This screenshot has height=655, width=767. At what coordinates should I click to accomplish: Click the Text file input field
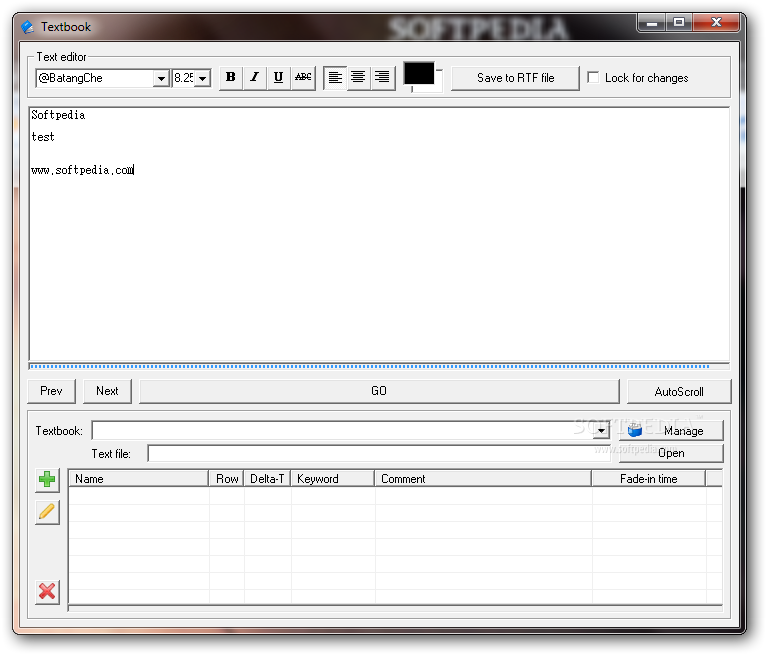379,453
